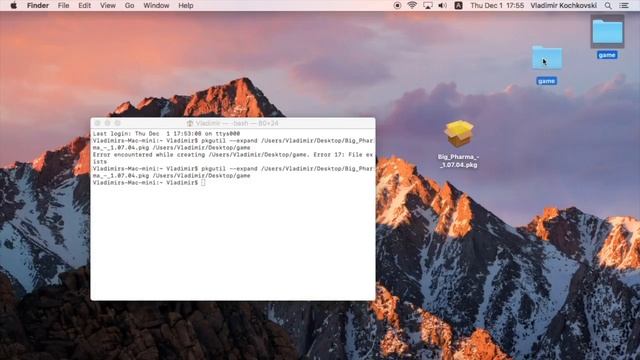Open the AirPlay display menu
The image size is (640, 360).
428,5
